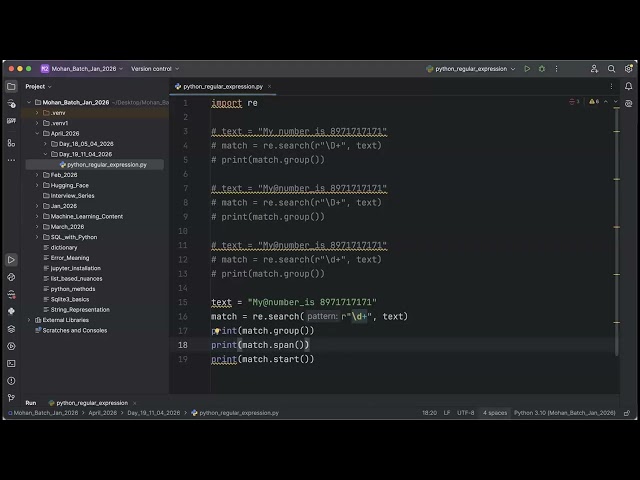
Task: Click the 4 spaces indent setting
Action: 495,413
